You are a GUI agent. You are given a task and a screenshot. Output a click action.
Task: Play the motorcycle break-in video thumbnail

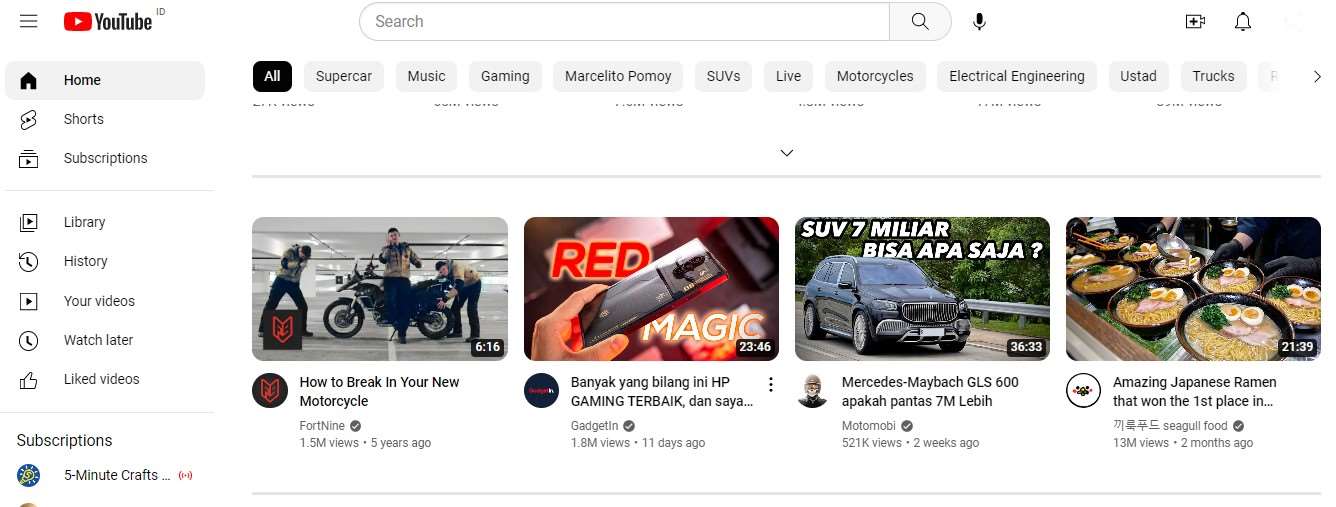[x=380, y=289]
